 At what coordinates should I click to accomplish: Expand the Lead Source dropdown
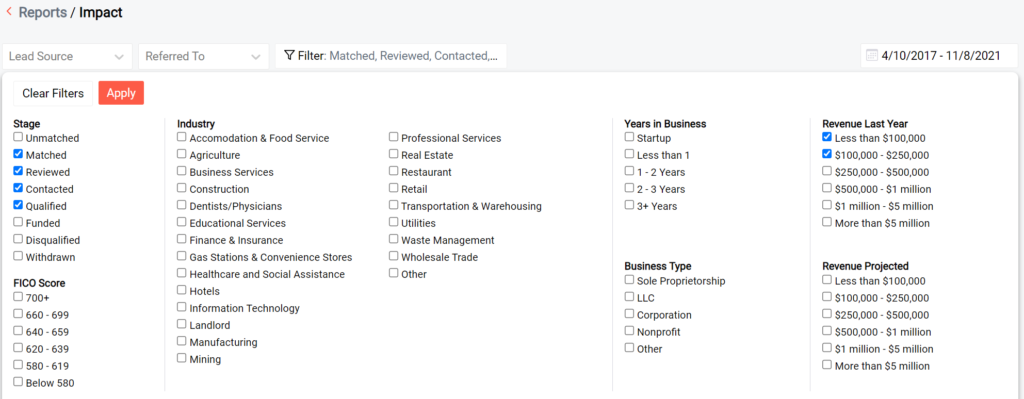[67, 56]
